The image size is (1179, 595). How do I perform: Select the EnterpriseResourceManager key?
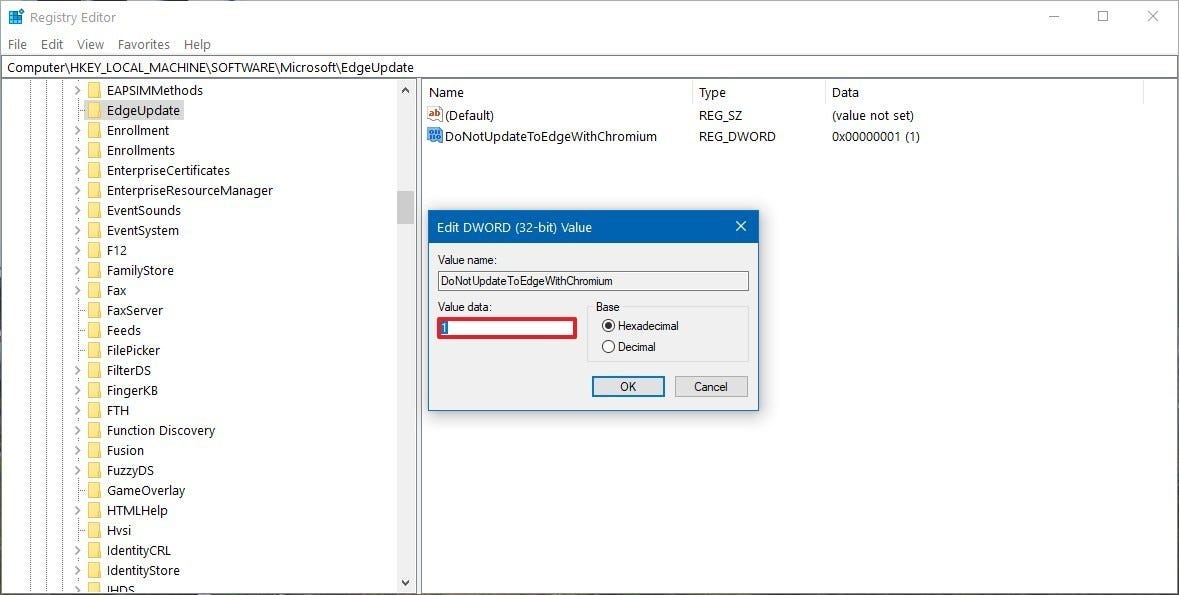(189, 190)
